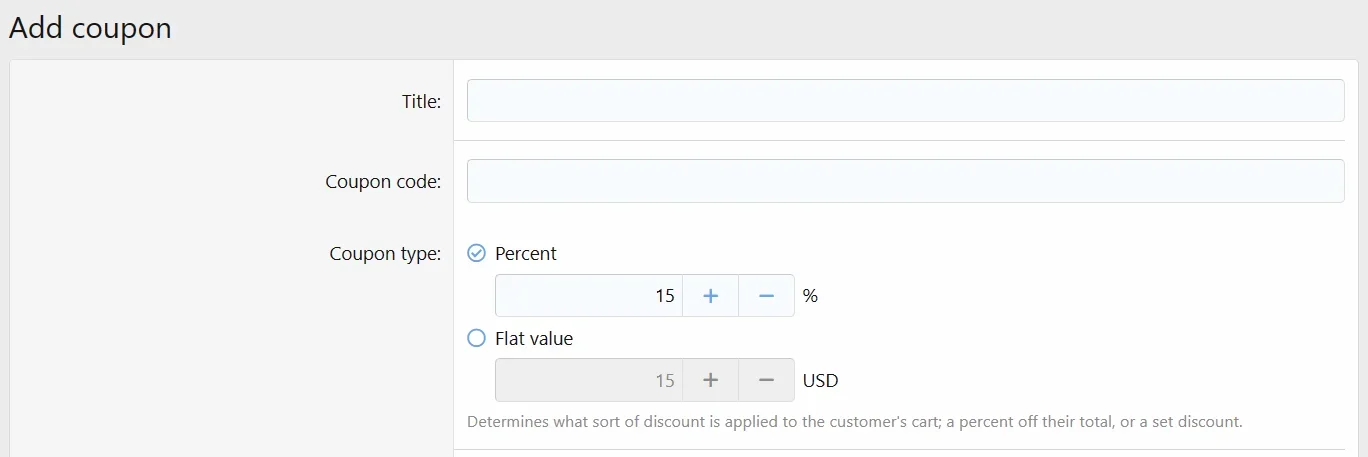Screen dimensions: 1368x457
Task: Select the Percent coupon type radio
Action: [477, 253]
